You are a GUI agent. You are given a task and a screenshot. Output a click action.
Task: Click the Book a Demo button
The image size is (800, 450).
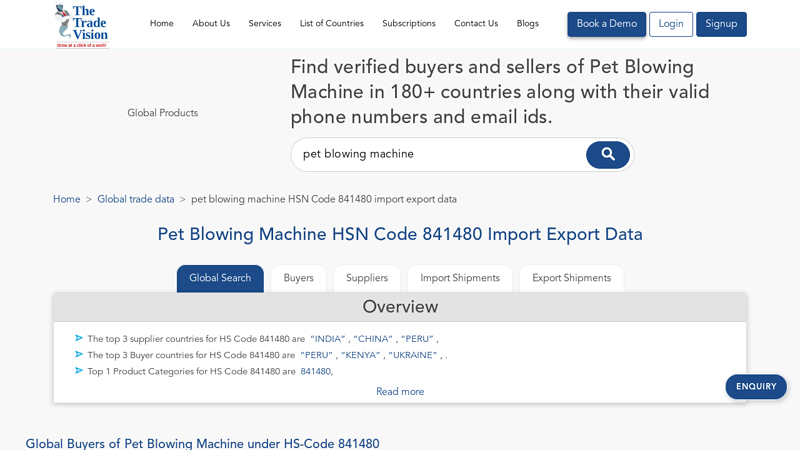coord(607,24)
